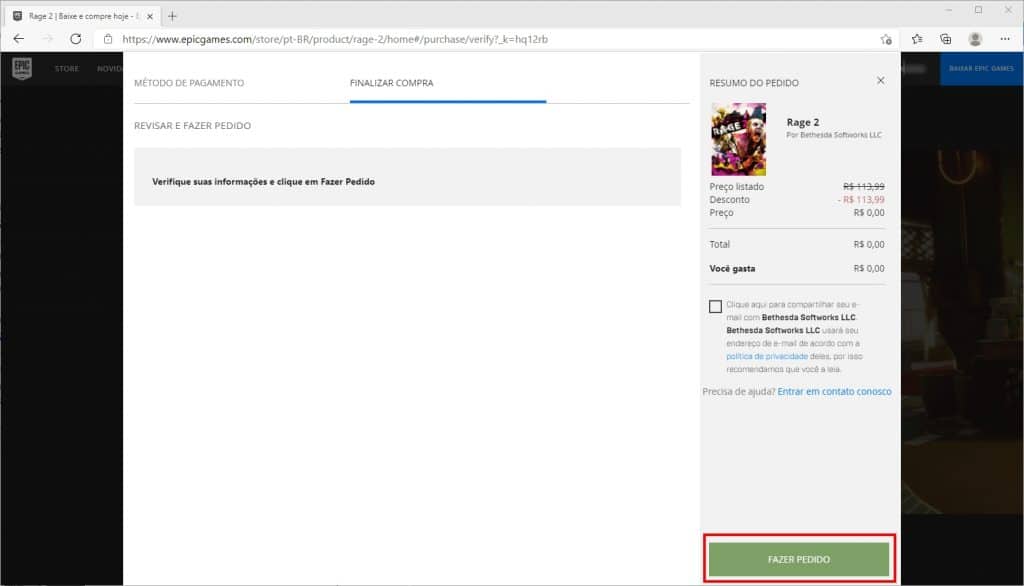Viewport: 1024px width, 586px height.
Task: Click the struck-through listed price R$ 113,99
Action: pyautogui.click(x=863, y=187)
